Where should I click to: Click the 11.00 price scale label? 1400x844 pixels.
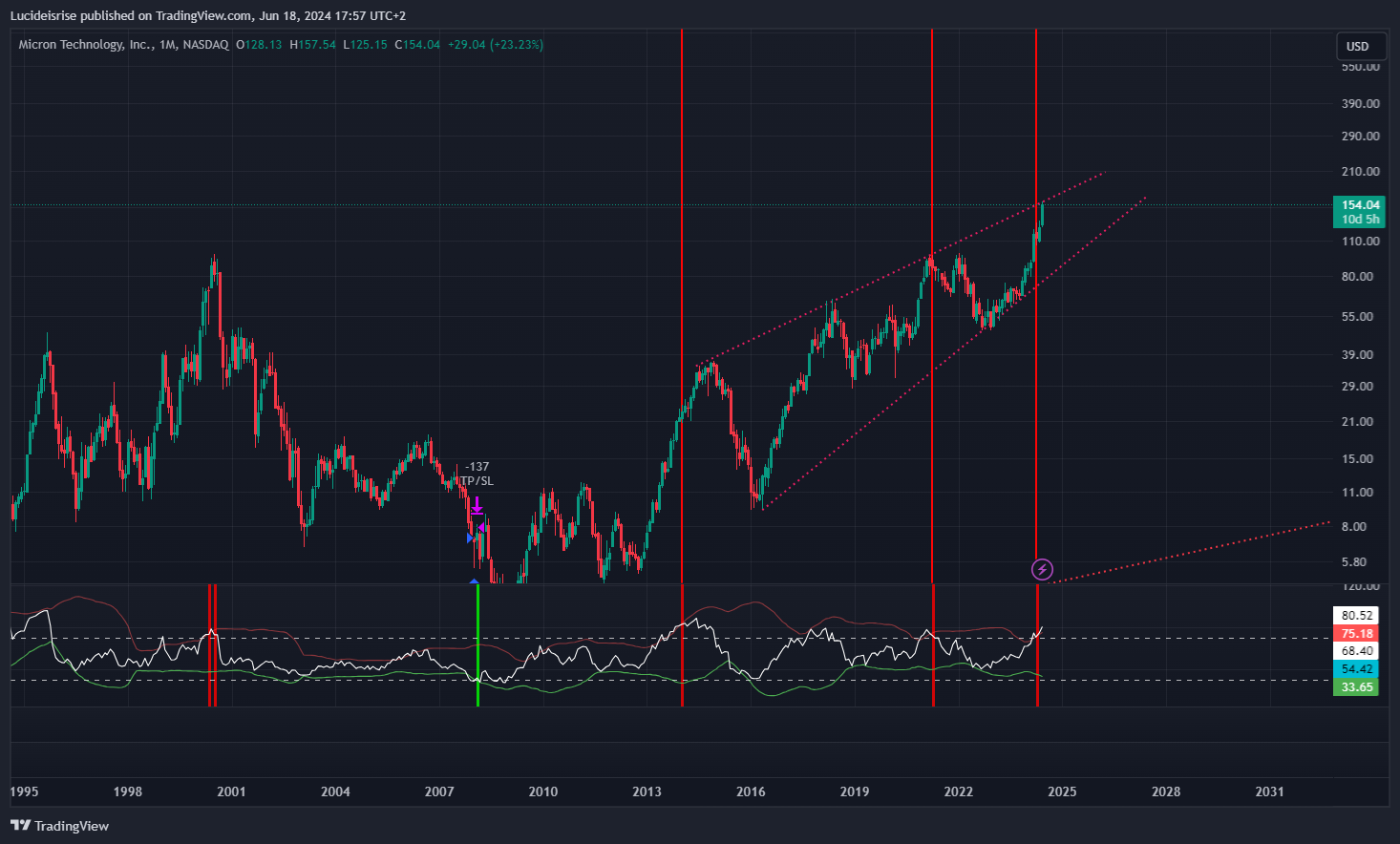click(1357, 492)
